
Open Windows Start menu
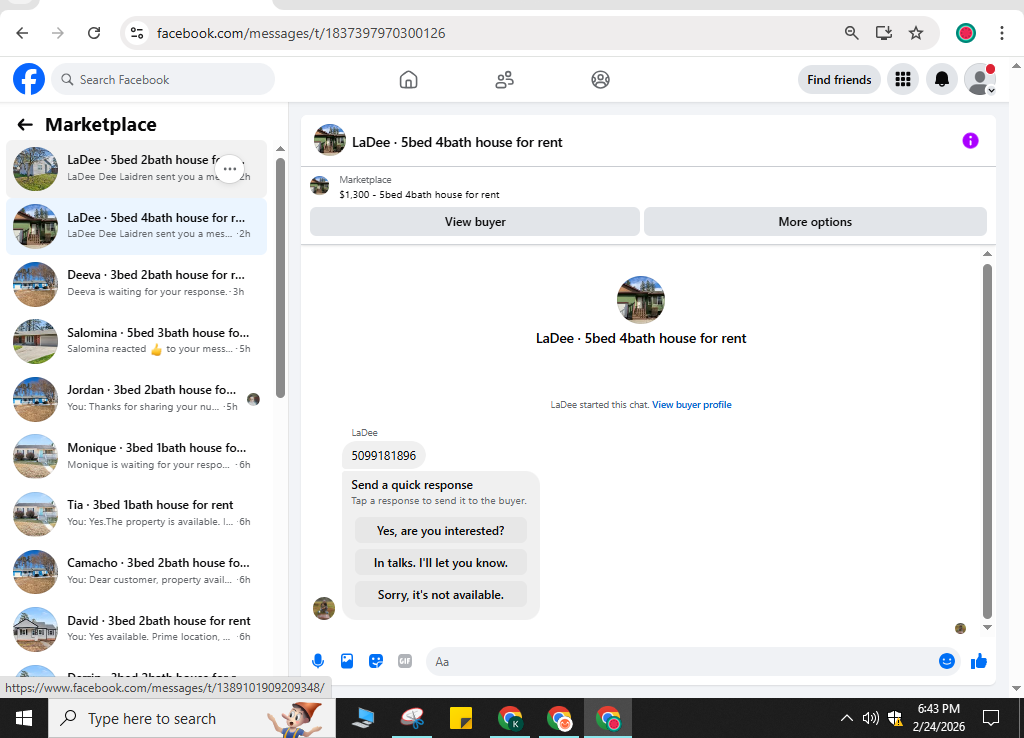point(24,718)
